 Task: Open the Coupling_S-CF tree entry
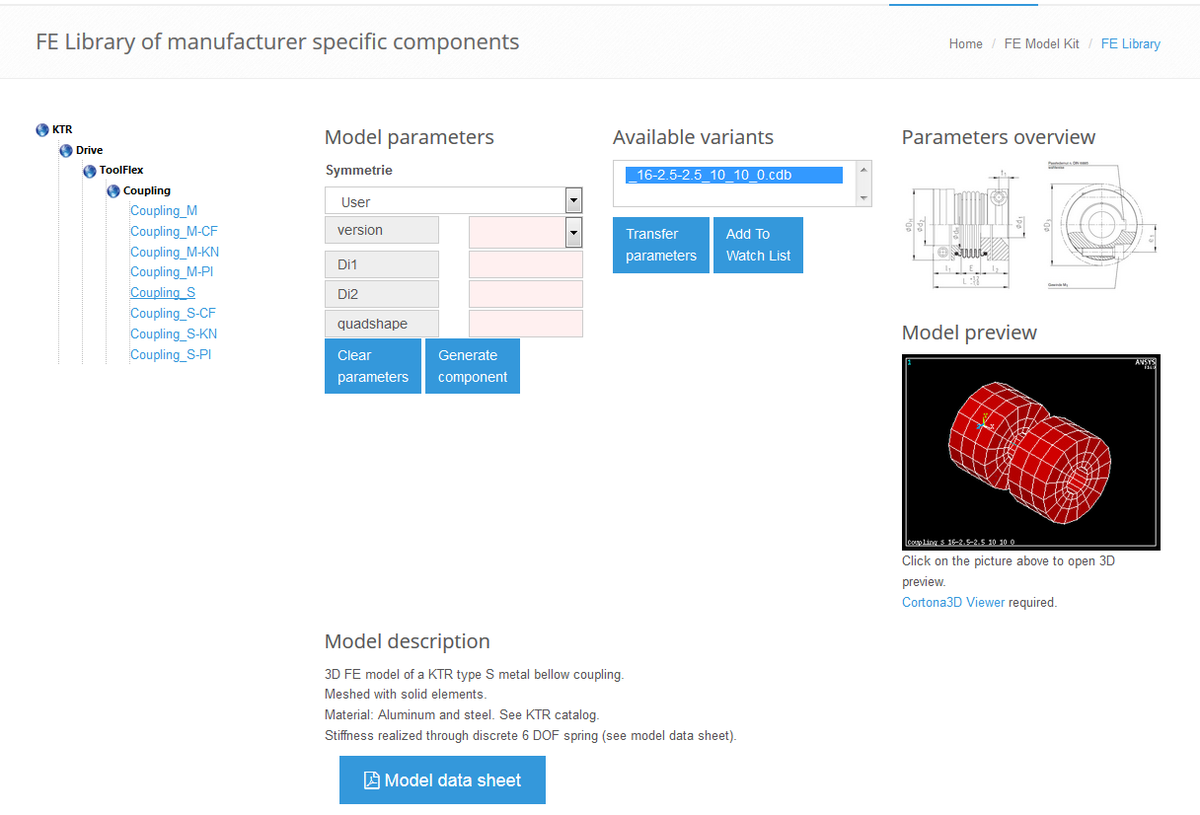[173, 313]
